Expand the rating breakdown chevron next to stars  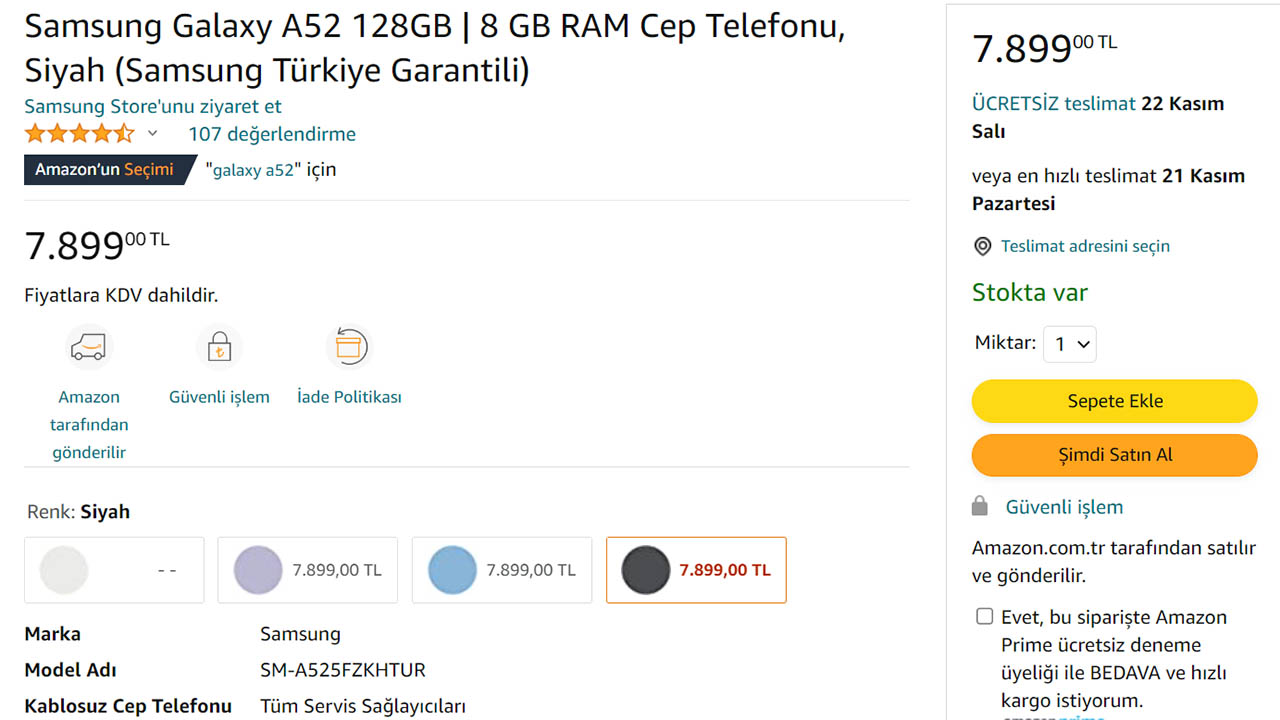point(153,133)
